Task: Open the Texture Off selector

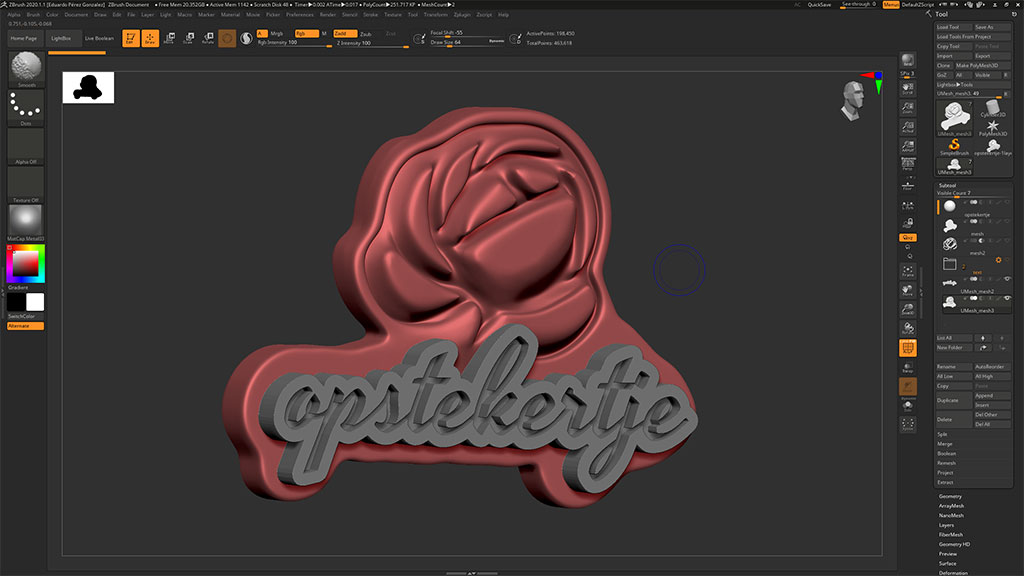Action: point(26,184)
